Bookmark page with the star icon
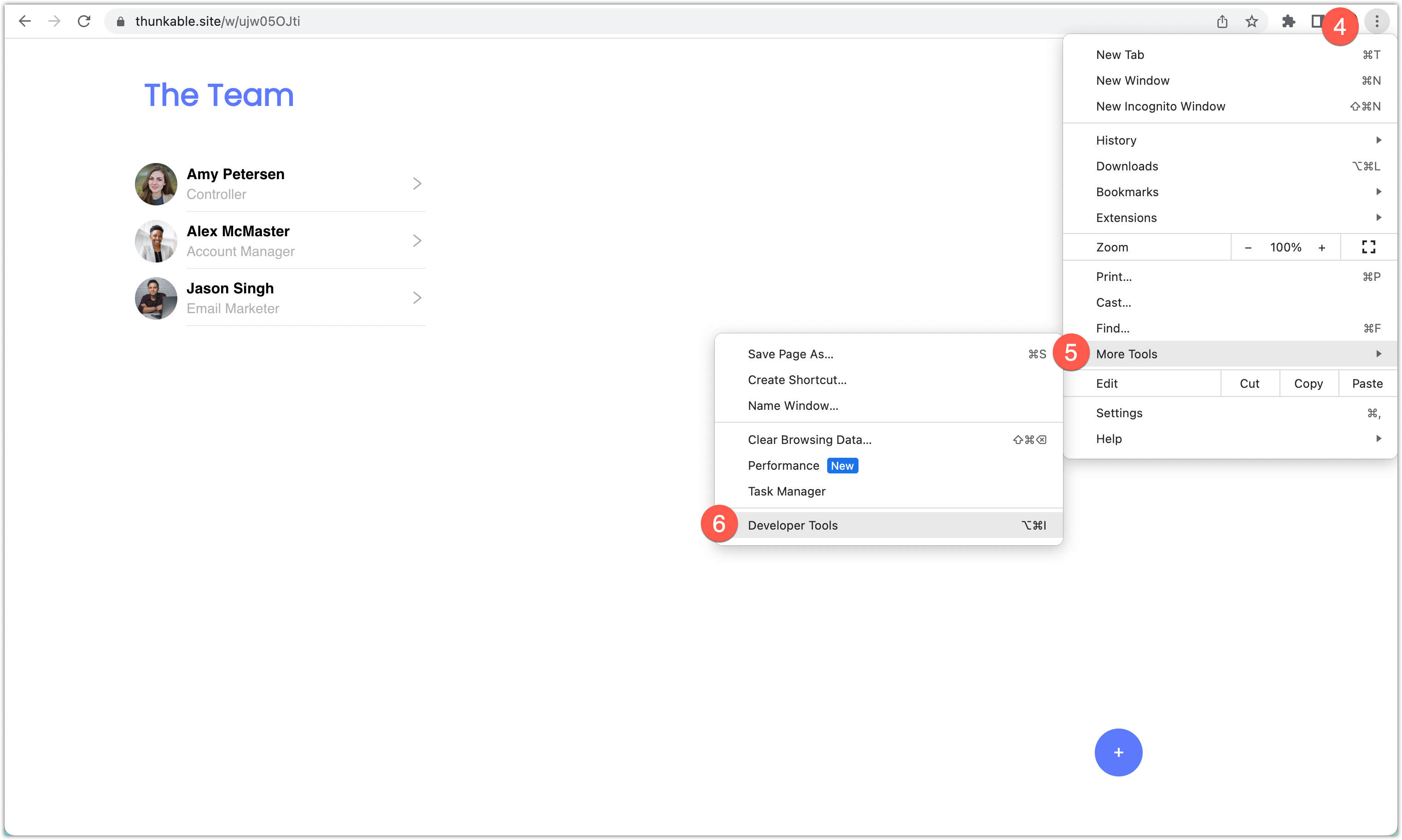 click(1251, 22)
